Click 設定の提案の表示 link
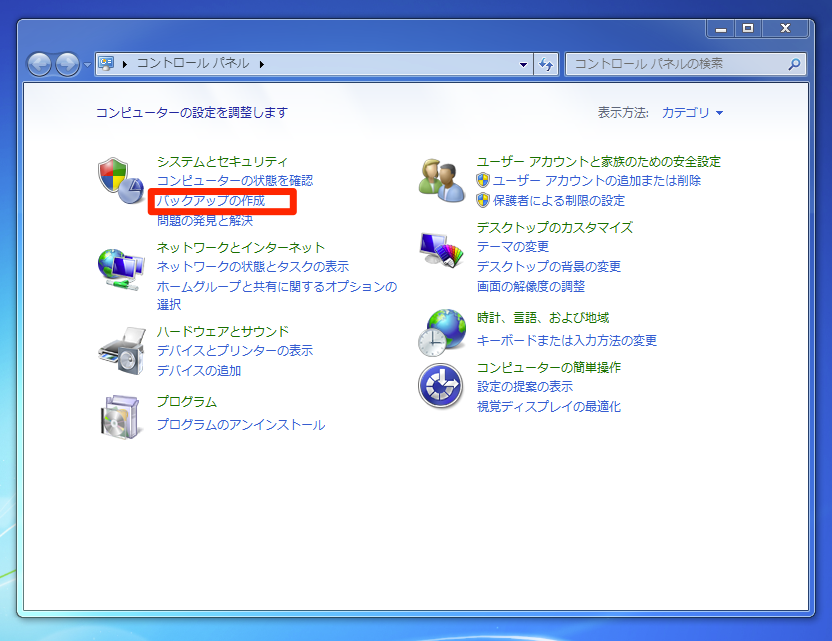 pyautogui.click(x=525, y=386)
